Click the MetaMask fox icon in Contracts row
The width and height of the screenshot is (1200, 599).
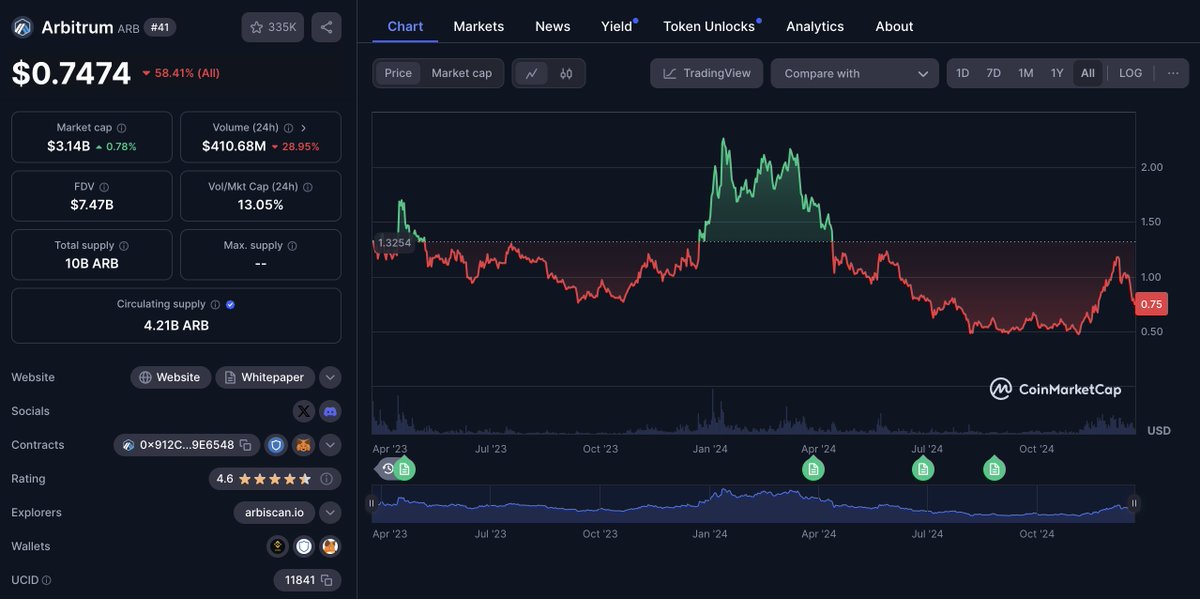tap(303, 445)
